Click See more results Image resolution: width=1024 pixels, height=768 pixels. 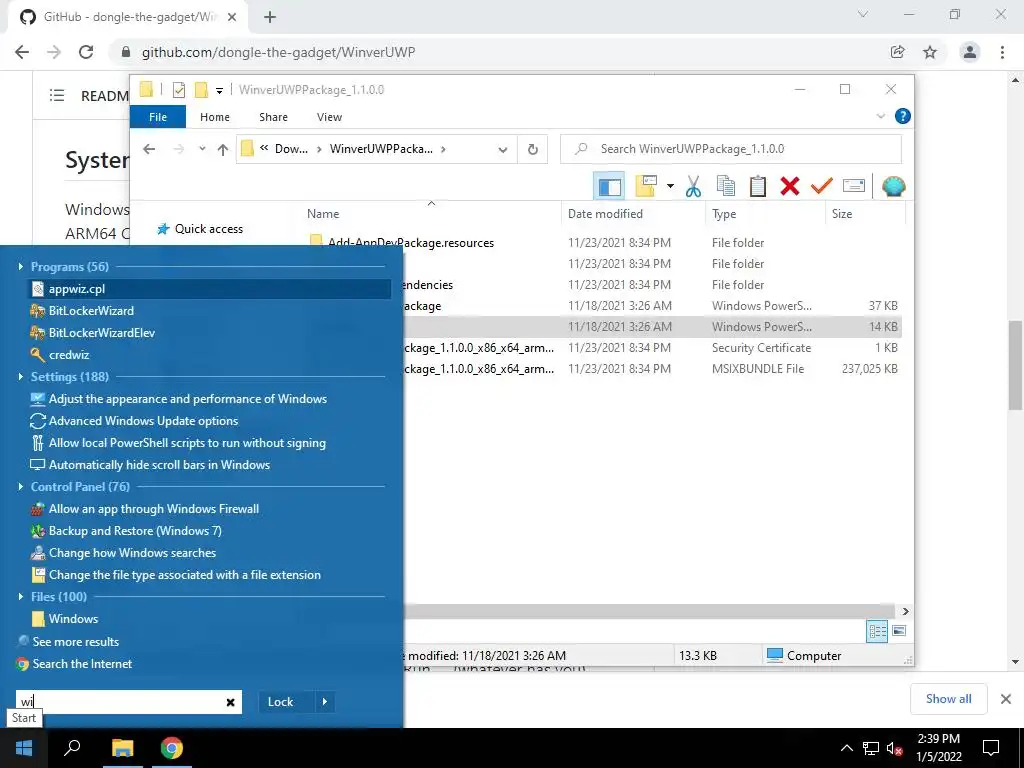pyautogui.click(x=76, y=642)
